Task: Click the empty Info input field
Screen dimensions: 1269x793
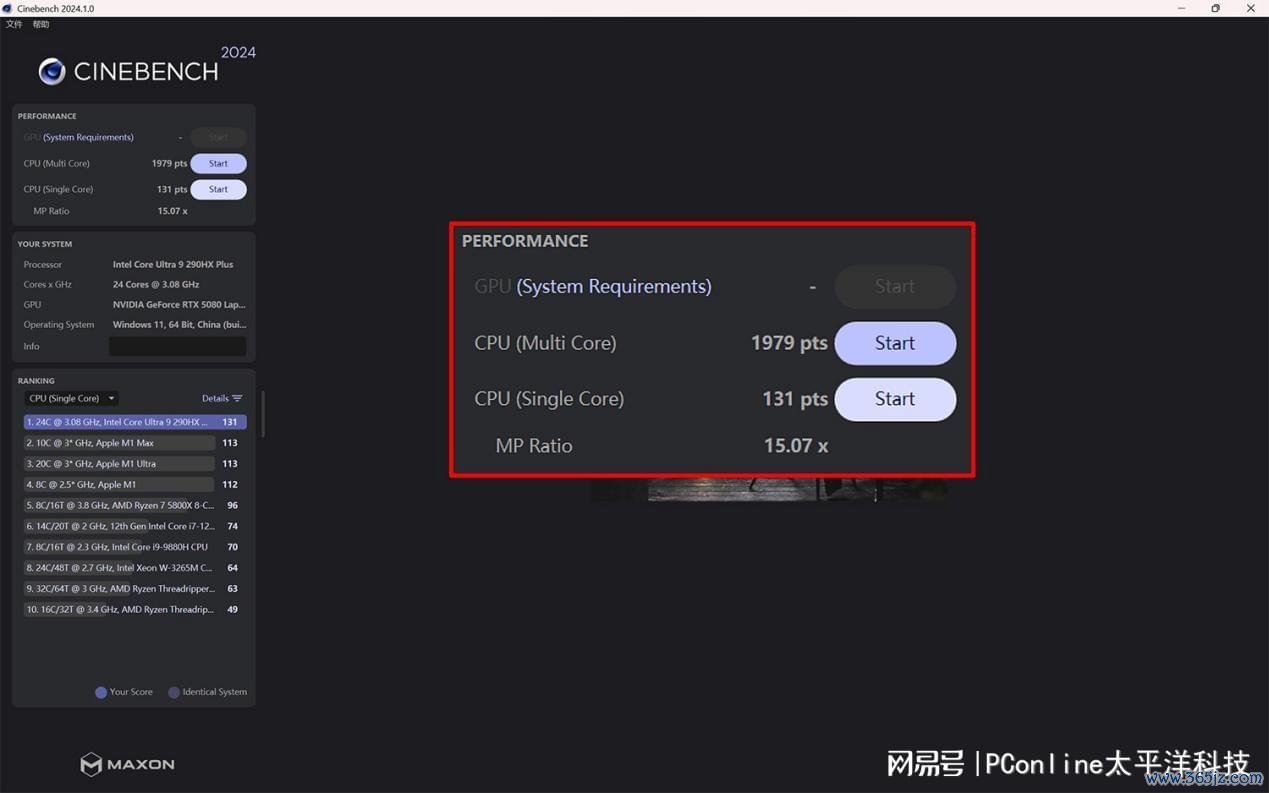Action: click(x=177, y=346)
